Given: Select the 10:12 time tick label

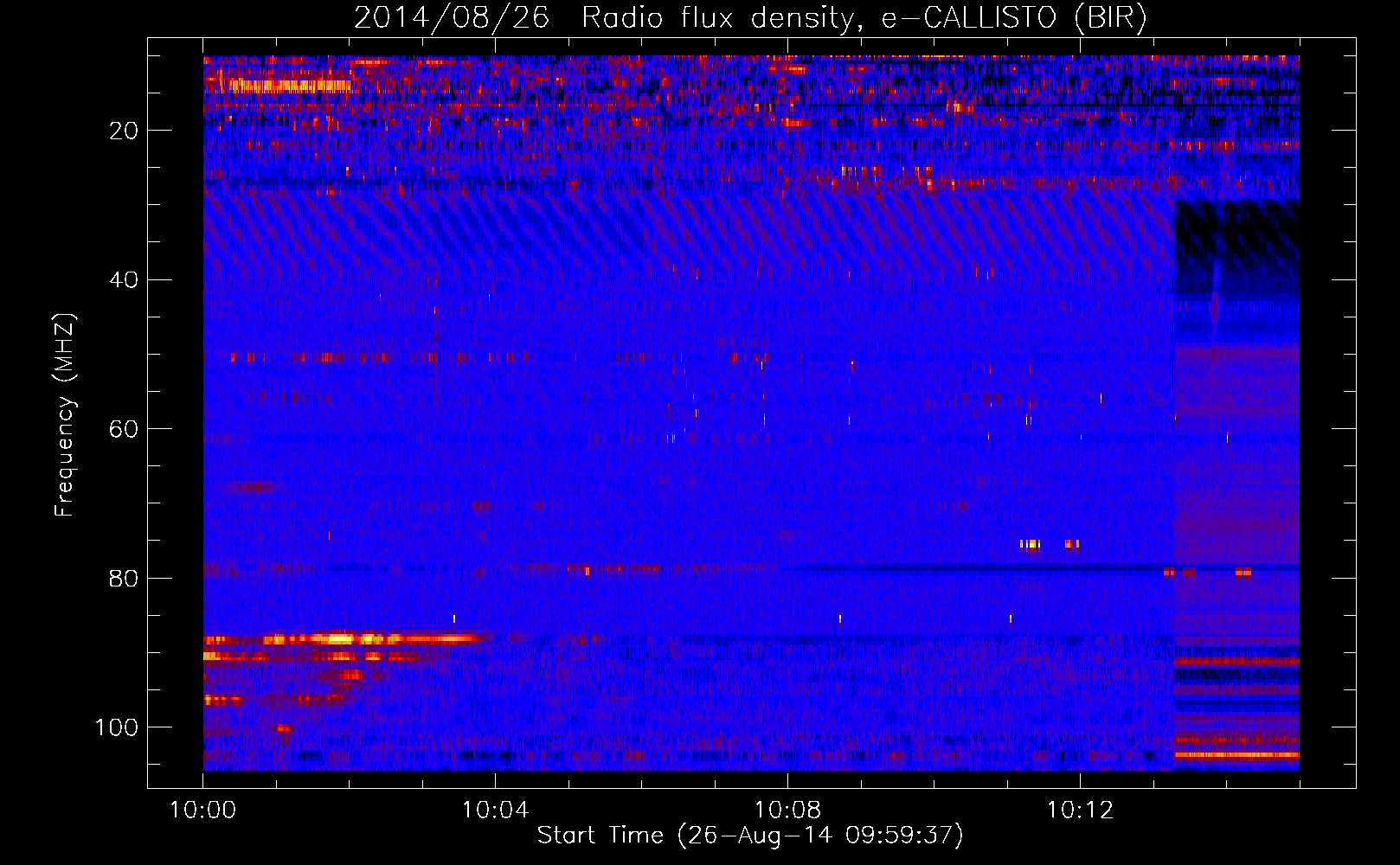Looking at the screenshot, I should [x=1080, y=811].
